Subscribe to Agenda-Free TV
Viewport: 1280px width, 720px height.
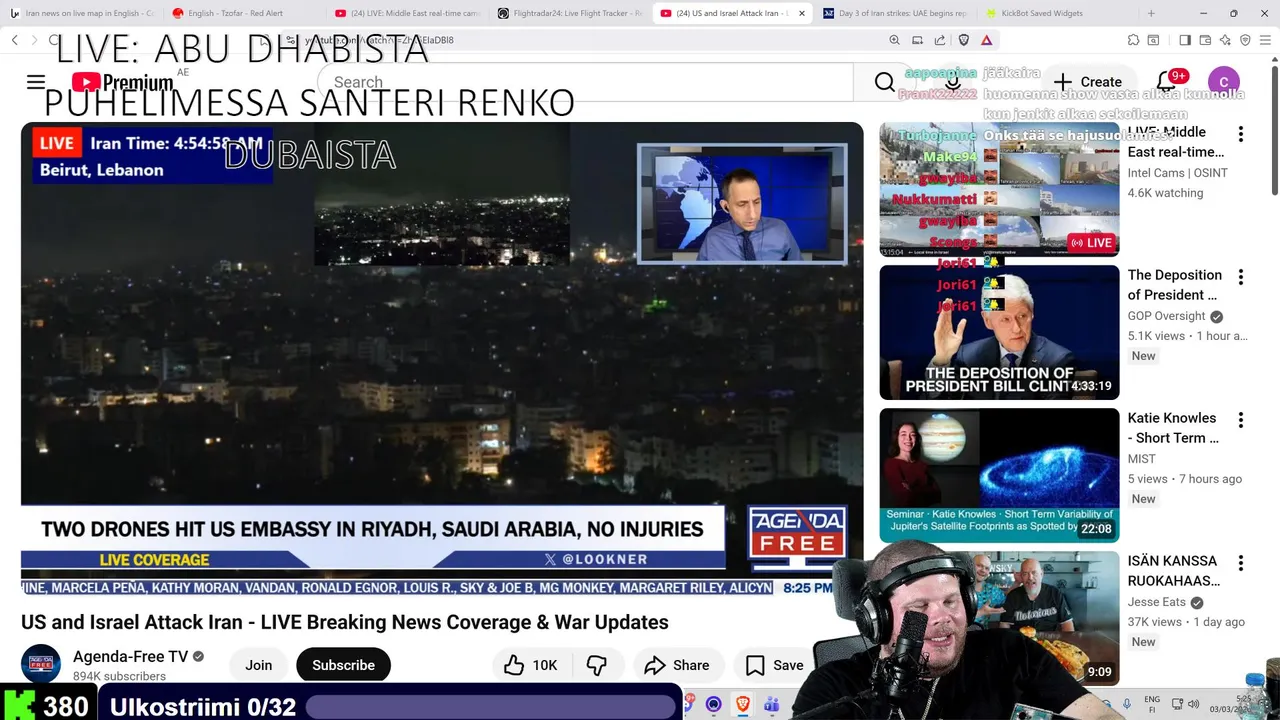(343, 665)
